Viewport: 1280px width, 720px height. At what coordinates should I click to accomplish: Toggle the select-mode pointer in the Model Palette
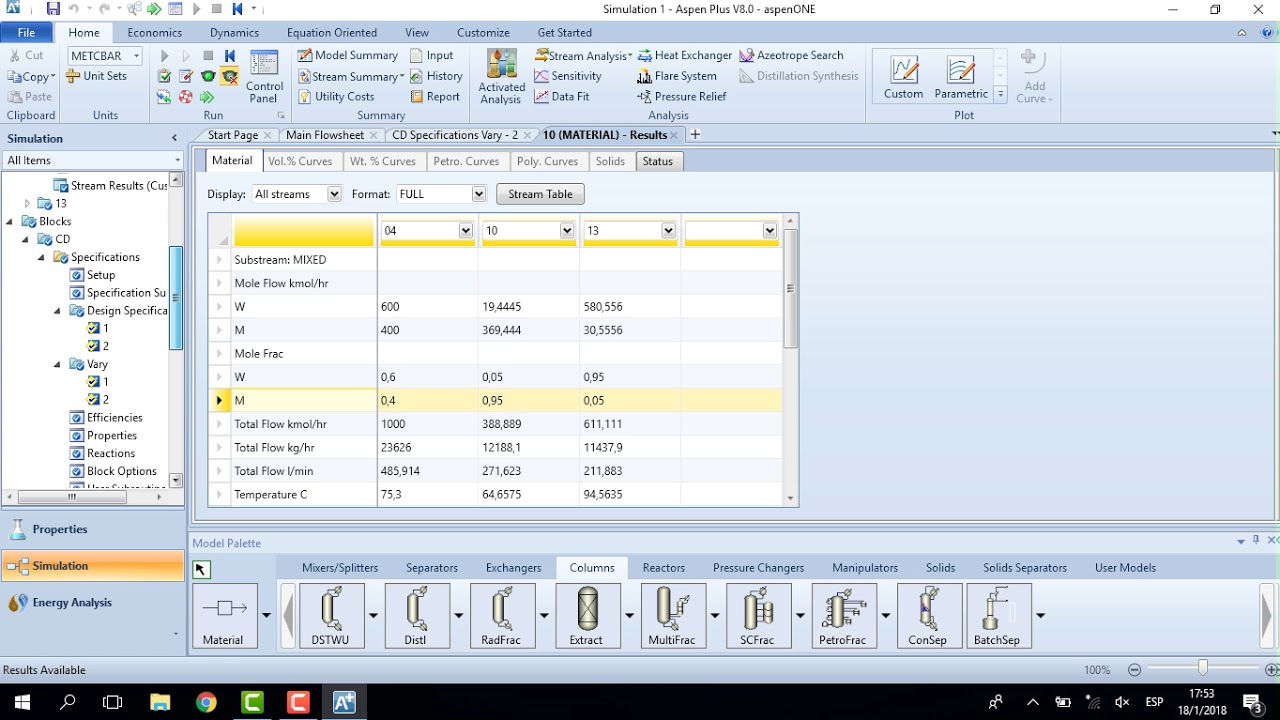(201, 569)
